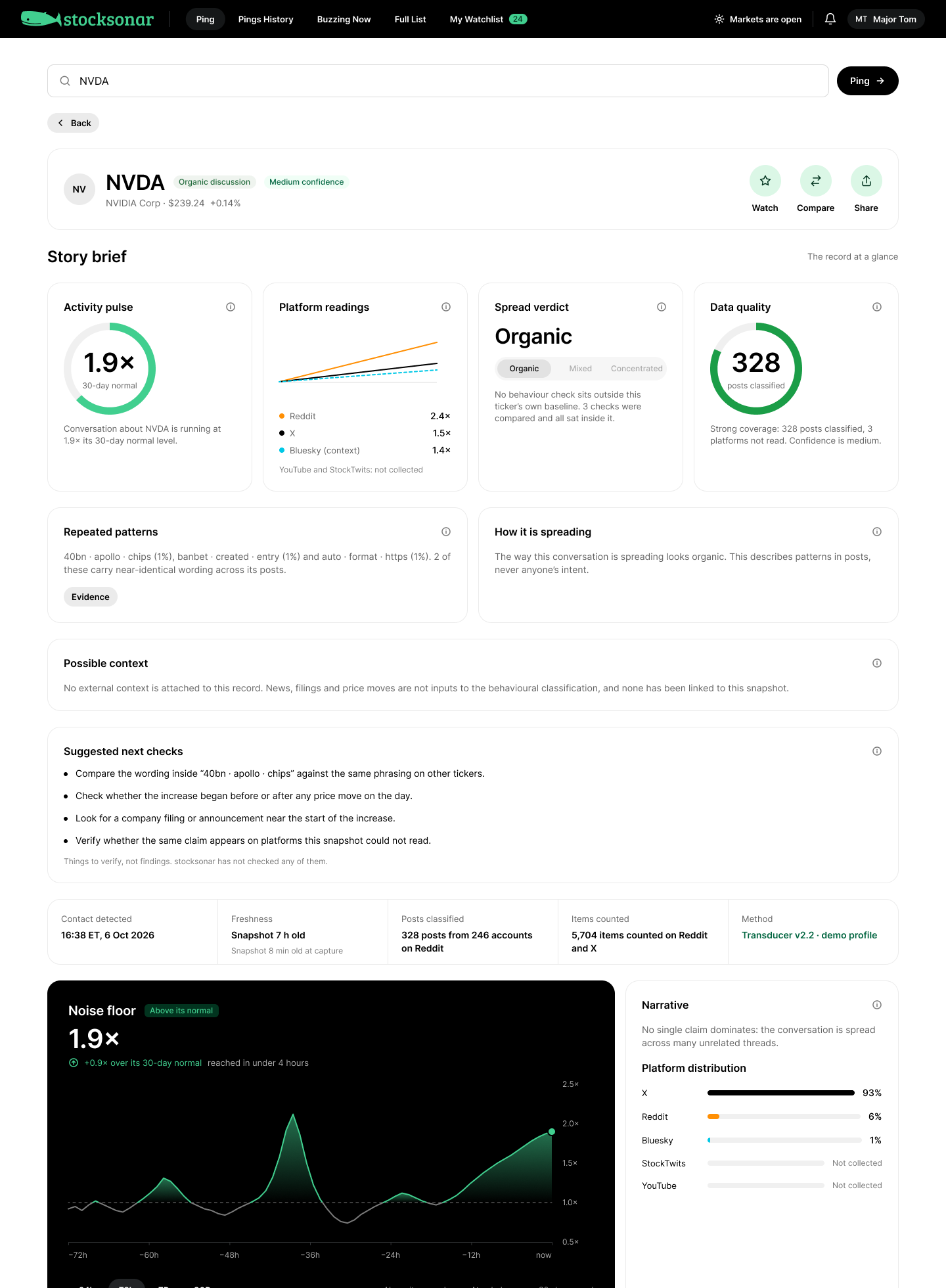
Task: Click the 1.9× Activity pulse ring
Action: click(x=110, y=369)
